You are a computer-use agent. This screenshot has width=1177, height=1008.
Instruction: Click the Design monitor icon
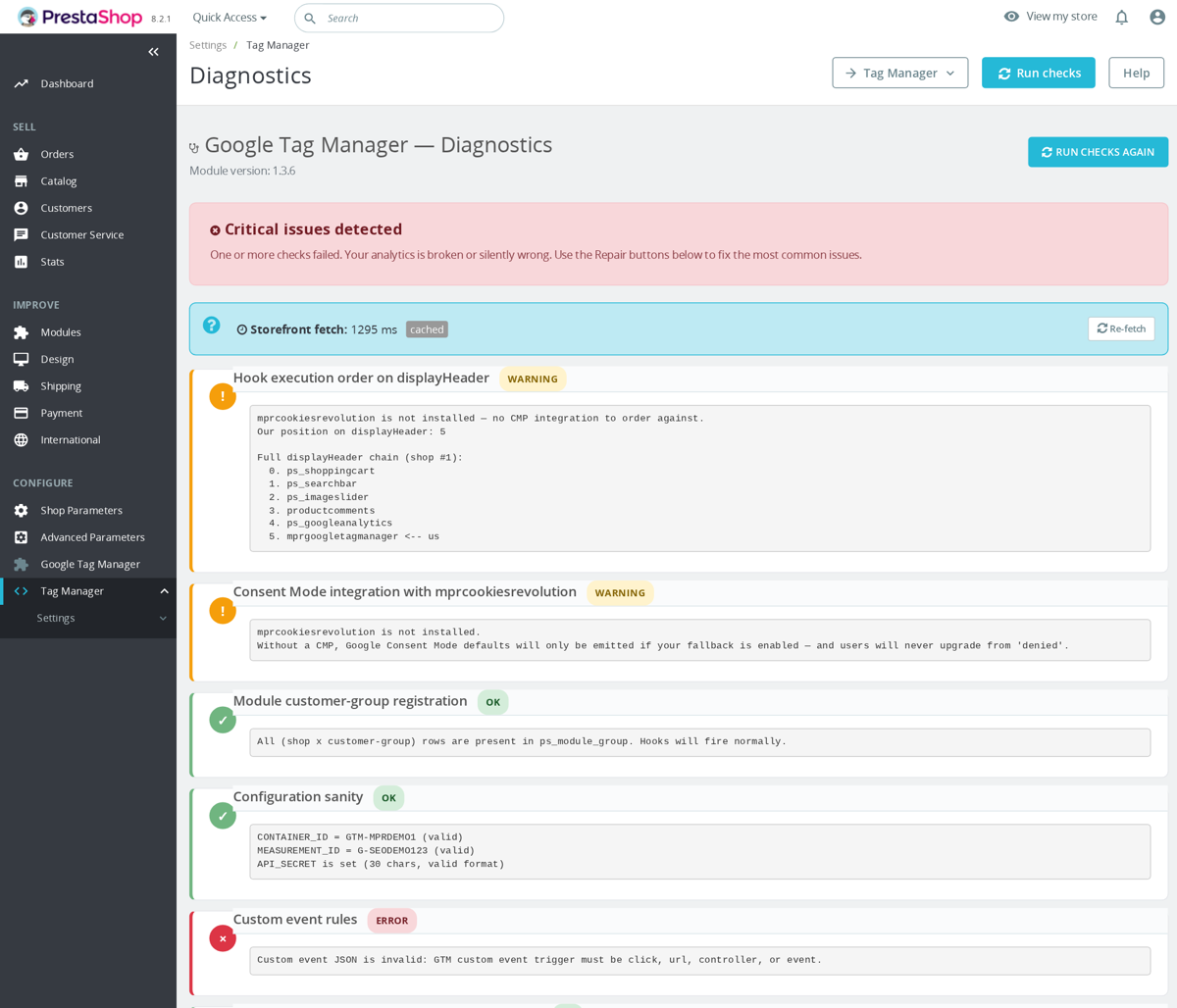(x=21, y=359)
